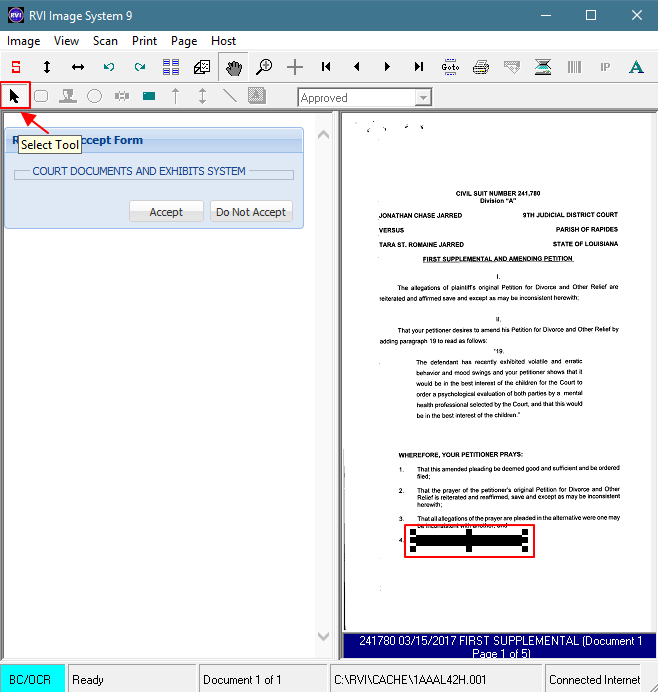
Task: Fit image to width with horizontal arrows
Action: tap(78, 67)
